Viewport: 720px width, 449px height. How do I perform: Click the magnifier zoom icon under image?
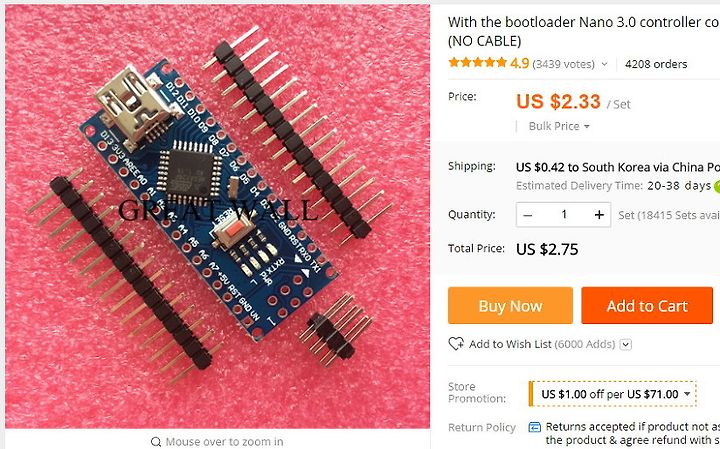156,442
